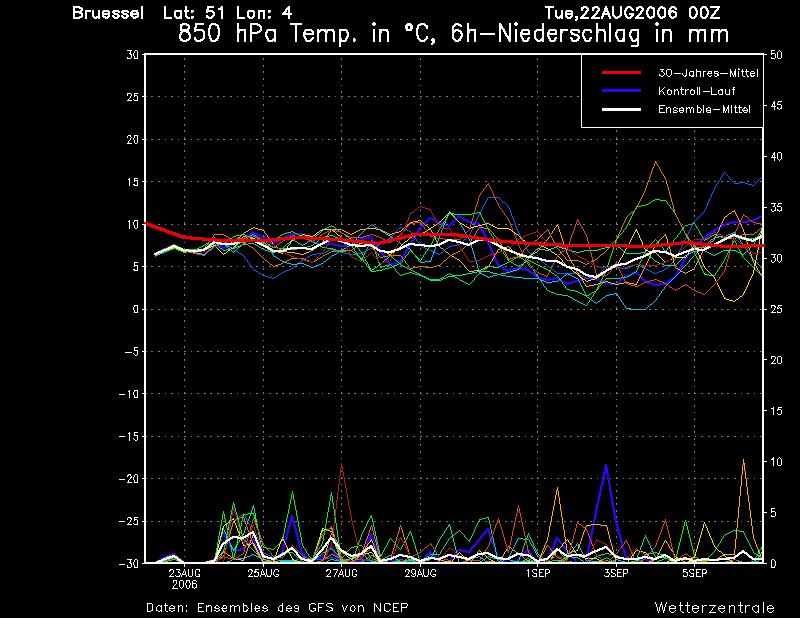This screenshot has width=800, height=618.
Task: Click the '3SEP' date tick label
Action: point(616,573)
